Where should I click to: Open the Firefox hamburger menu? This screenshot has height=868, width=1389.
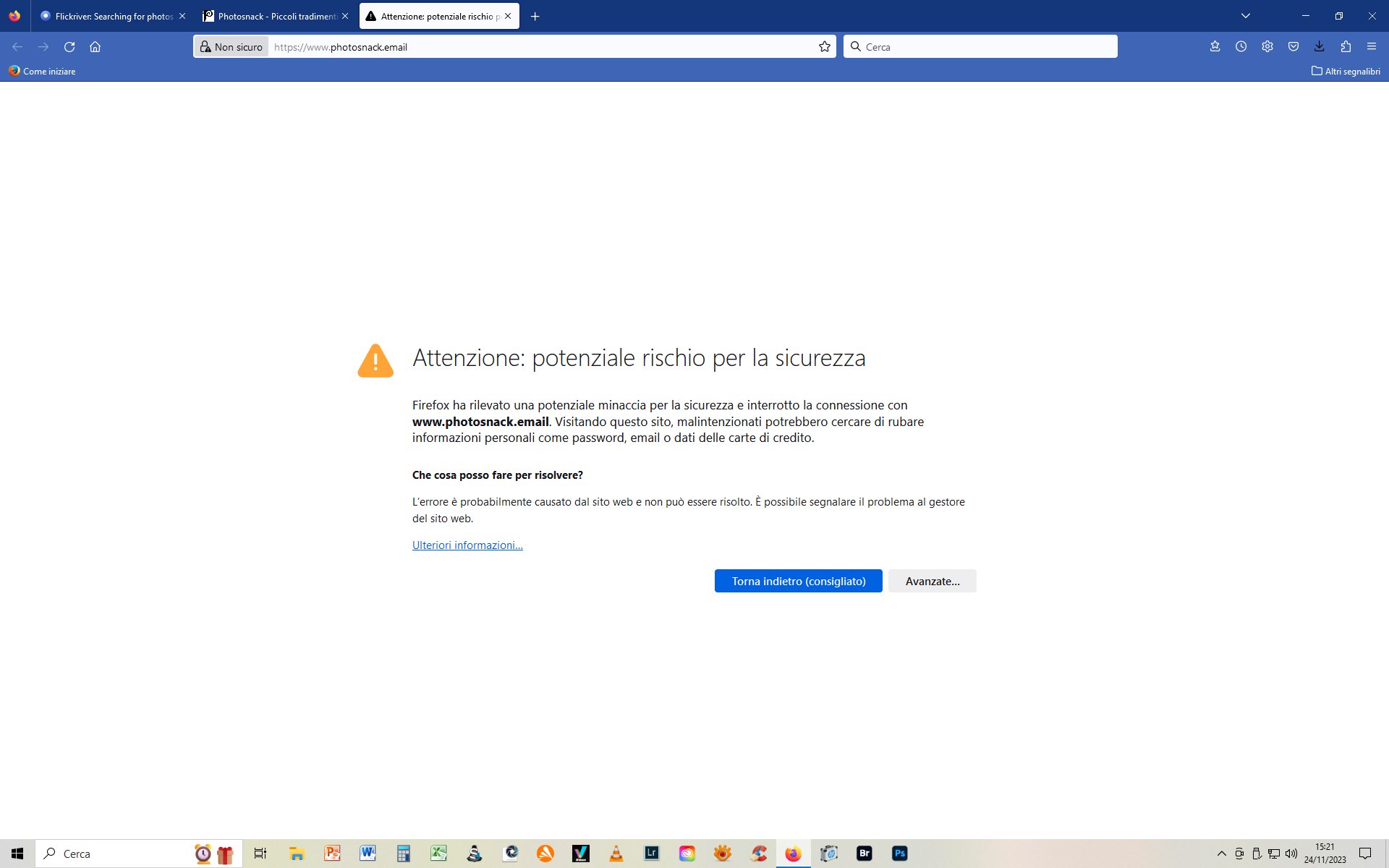(1371, 46)
